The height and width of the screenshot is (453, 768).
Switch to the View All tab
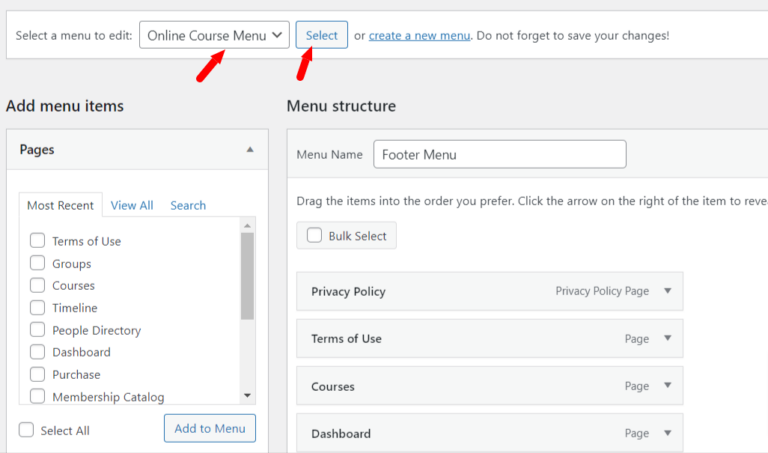[x=132, y=205]
